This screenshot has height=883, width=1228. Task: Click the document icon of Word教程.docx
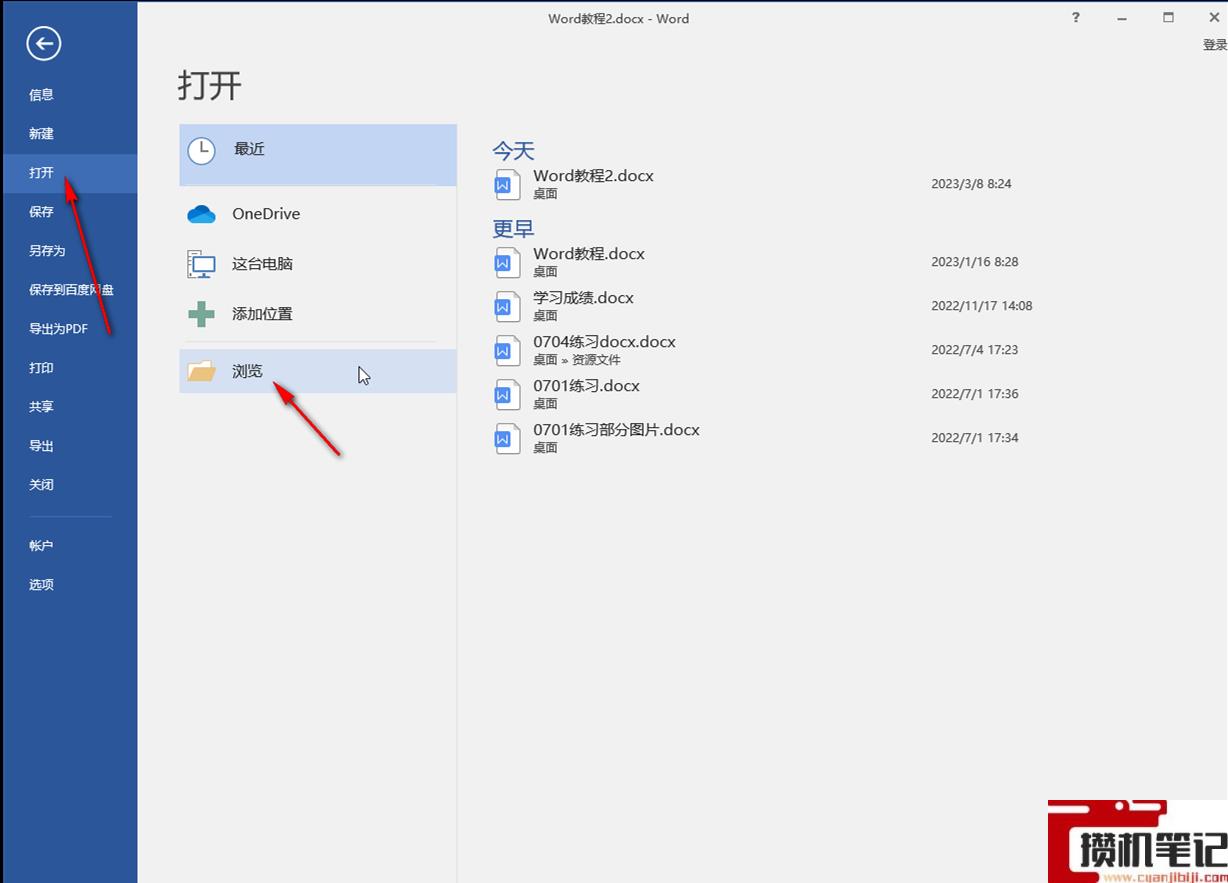pos(508,262)
